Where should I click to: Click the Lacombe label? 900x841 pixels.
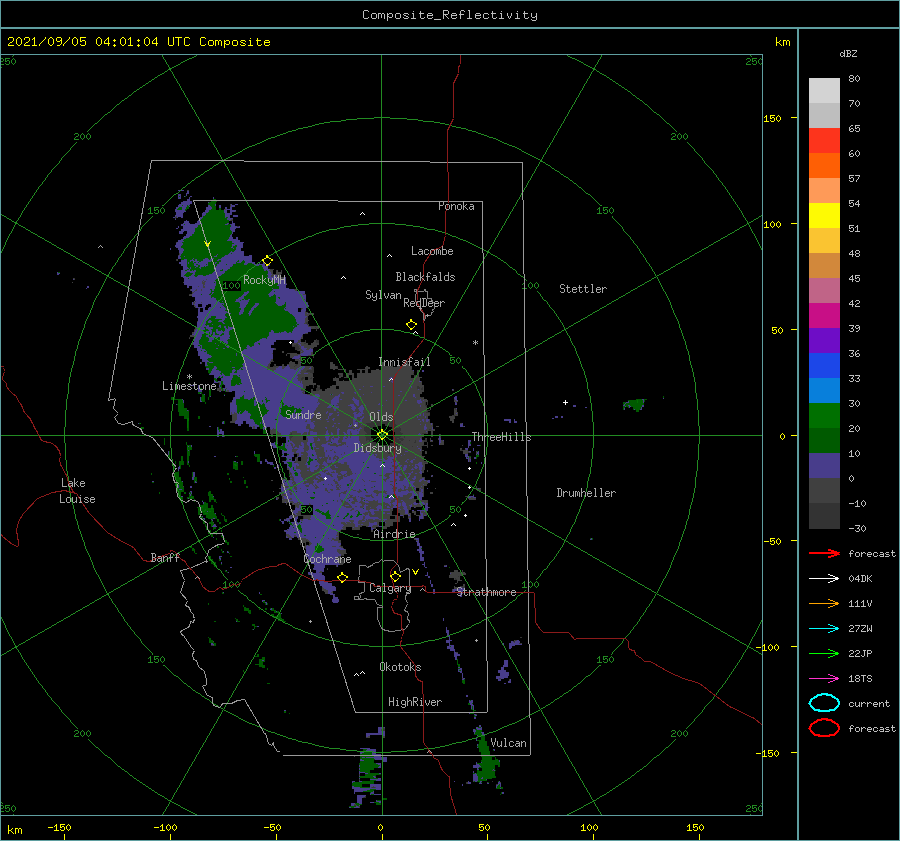tap(432, 251)
